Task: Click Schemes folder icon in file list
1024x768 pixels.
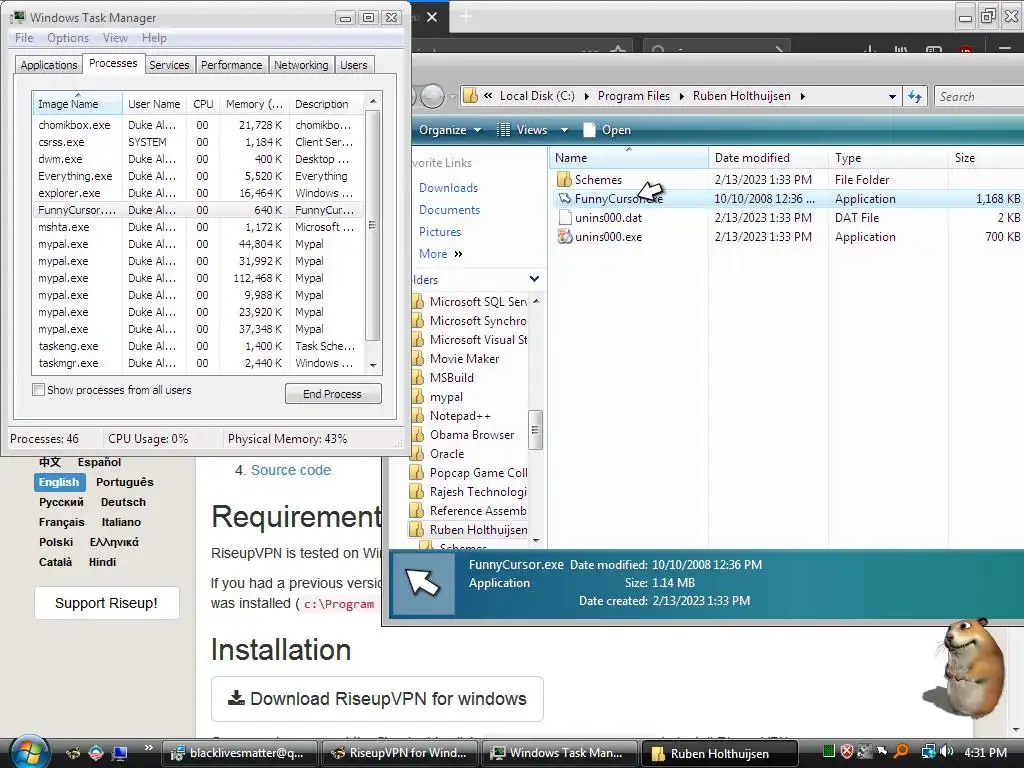Action: [564, 179]
